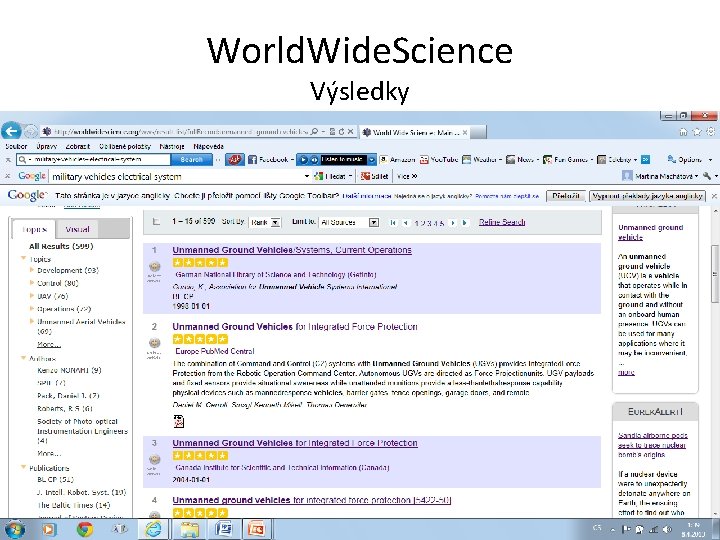Open the Nápověda menu
Viewport: 720px width, 540px height.
[208, 146]
